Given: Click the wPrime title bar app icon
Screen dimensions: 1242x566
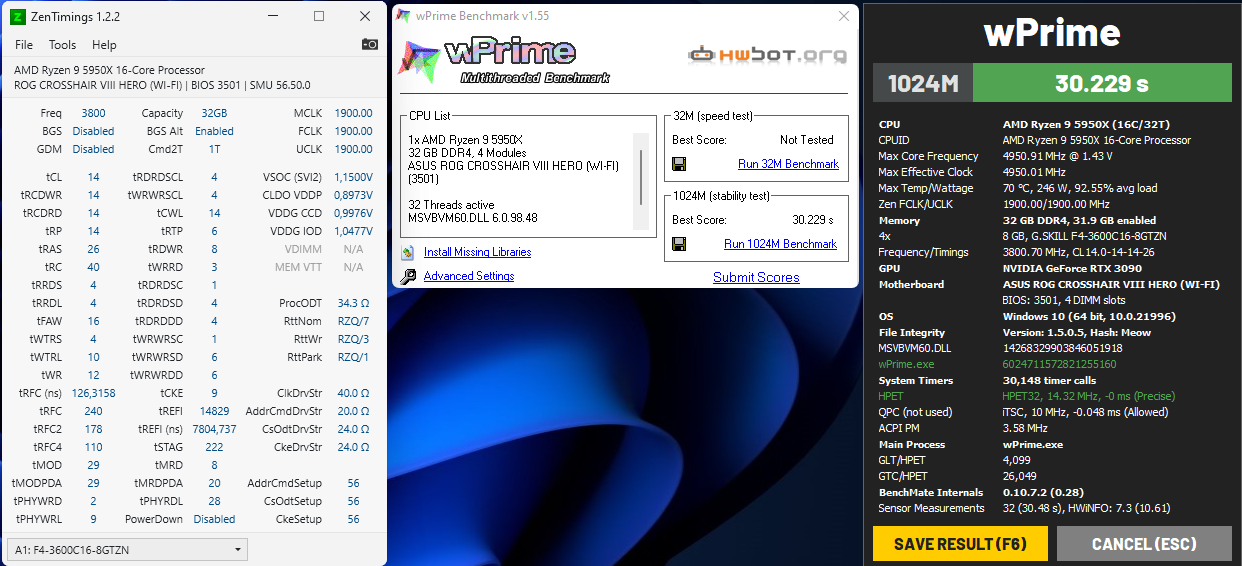Looking at the screenshot, I should [x=403, y=16].
